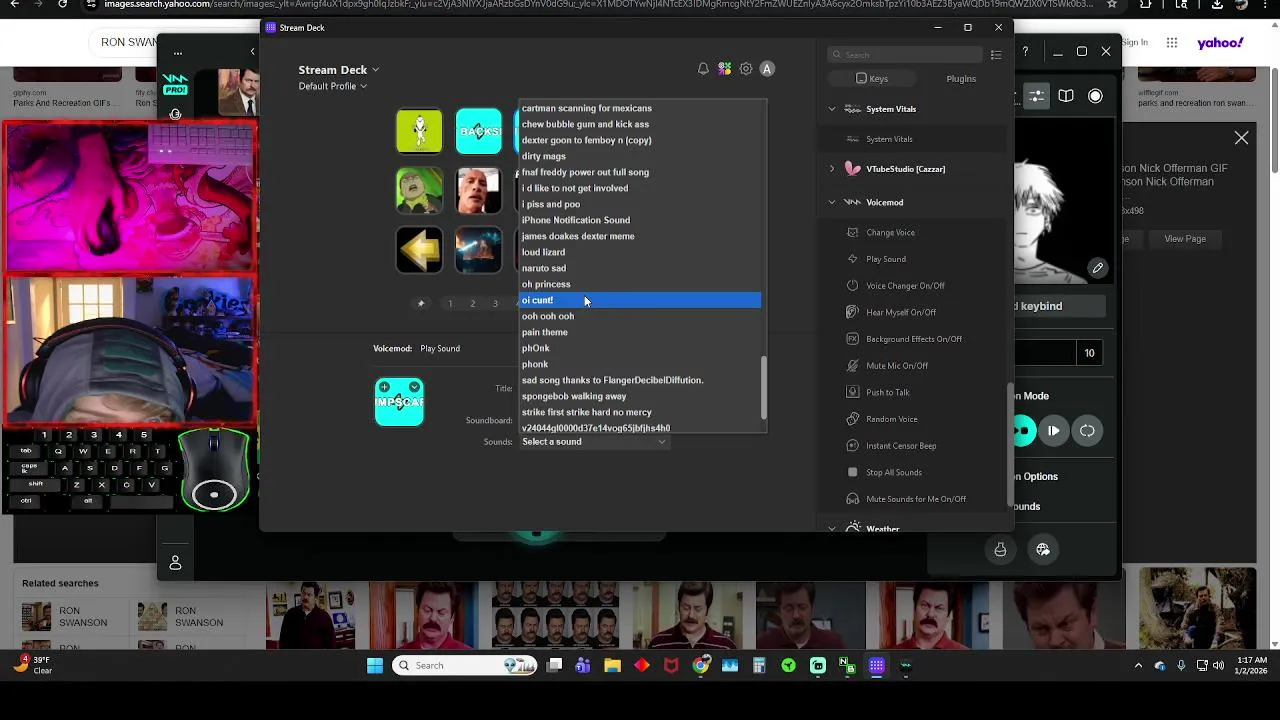
Task: Collapse the System Vitals category
Action: point(832,109)
